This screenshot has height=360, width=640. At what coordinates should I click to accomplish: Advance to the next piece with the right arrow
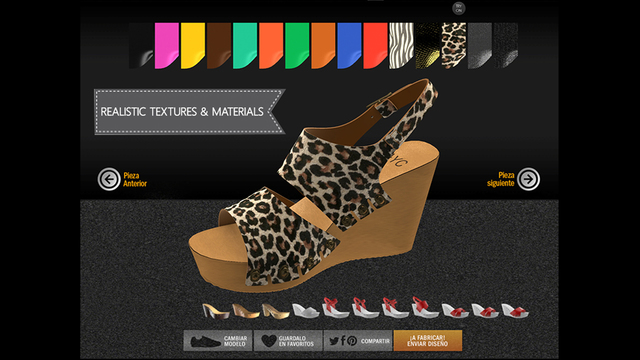click(529, 179)
